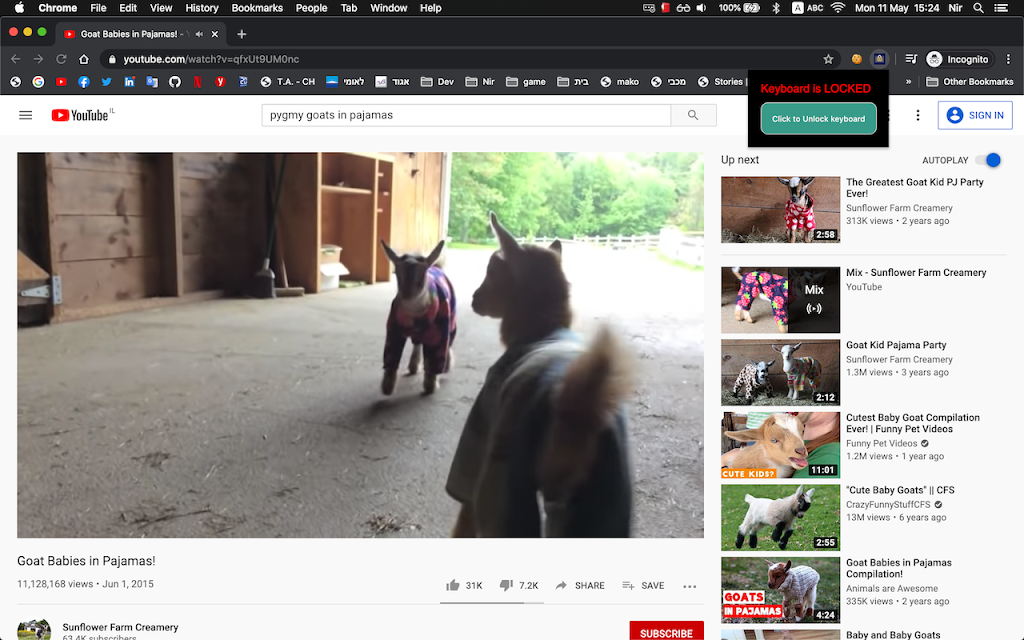Open the People menu
Screen dimensions: 1024x640
312,8
